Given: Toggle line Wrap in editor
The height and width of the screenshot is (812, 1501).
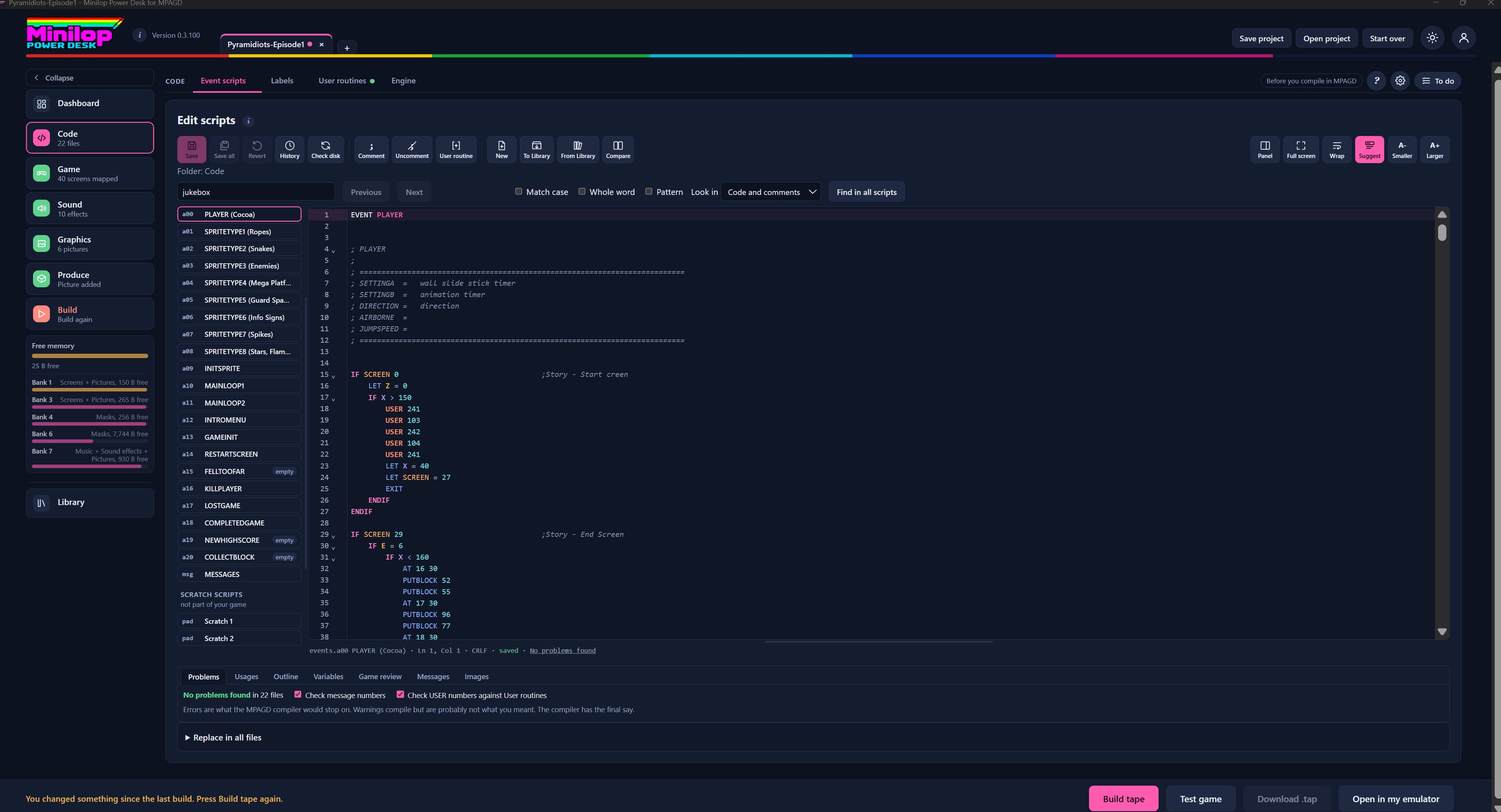Looking at the screenshot, I should click(1337, 149).
